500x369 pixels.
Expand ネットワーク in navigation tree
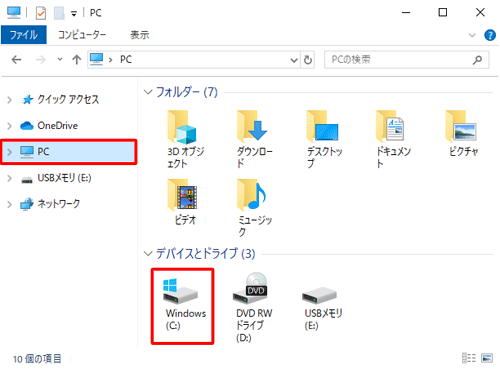pos(9,204)
